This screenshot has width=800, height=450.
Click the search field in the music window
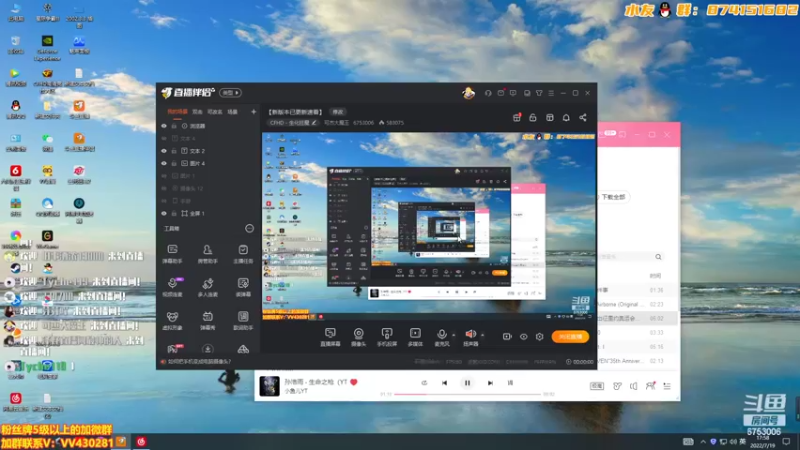pos(631,257)
